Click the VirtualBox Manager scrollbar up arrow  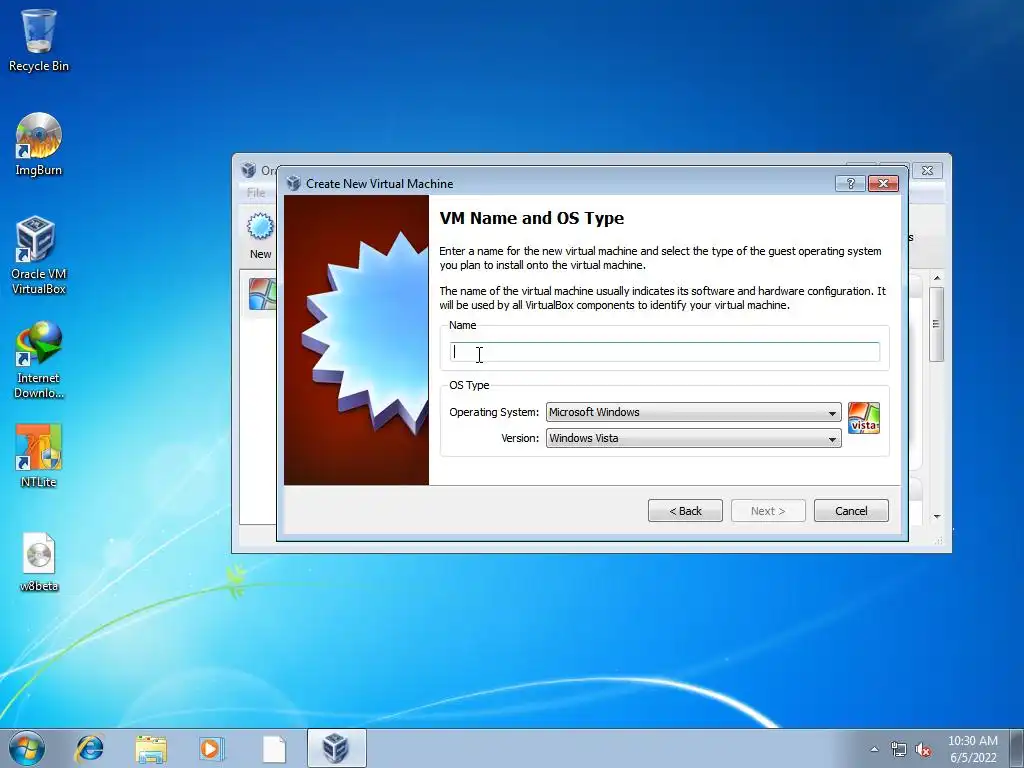(937, 278)
